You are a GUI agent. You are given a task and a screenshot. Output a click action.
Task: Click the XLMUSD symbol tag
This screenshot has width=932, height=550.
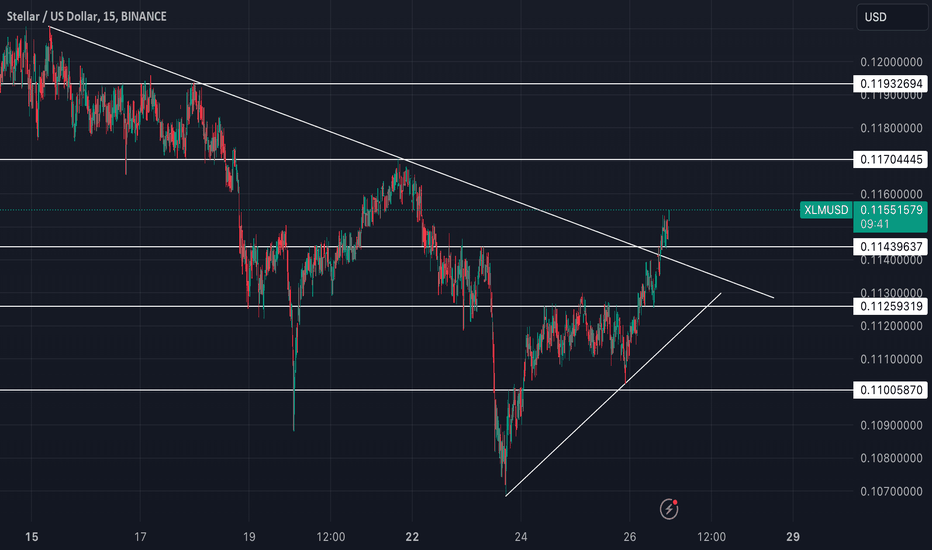point(826,210)
